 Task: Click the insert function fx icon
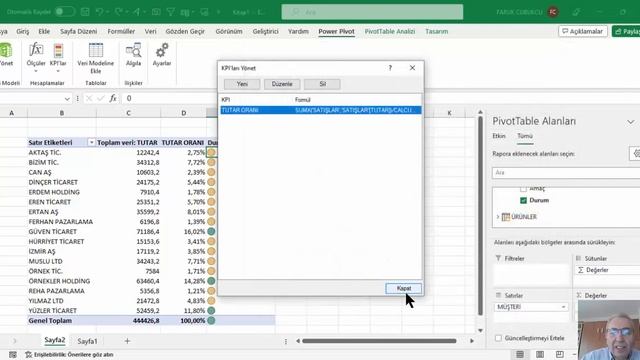coord(113,98)
